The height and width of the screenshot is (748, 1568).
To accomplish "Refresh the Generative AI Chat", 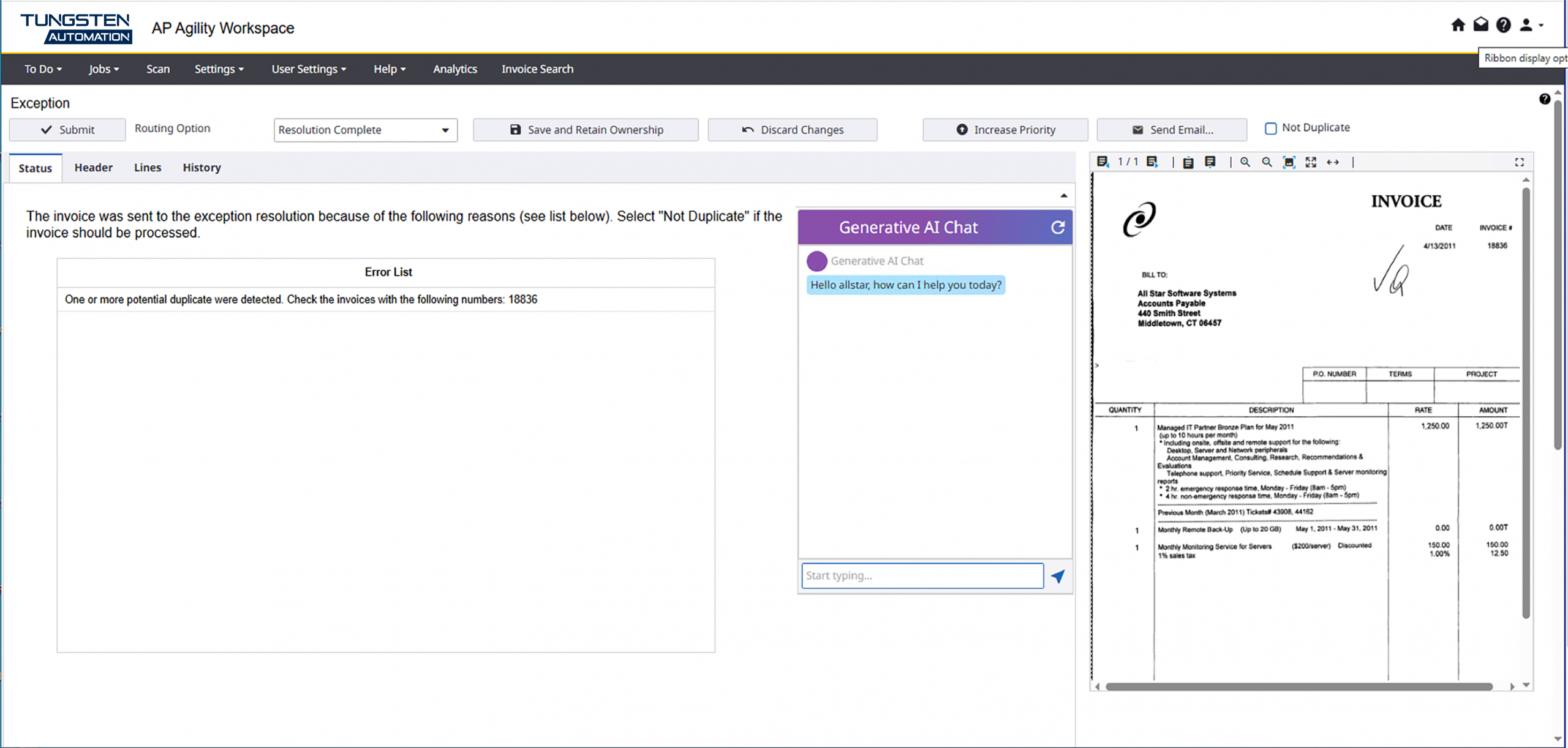I will (1057, 228).
